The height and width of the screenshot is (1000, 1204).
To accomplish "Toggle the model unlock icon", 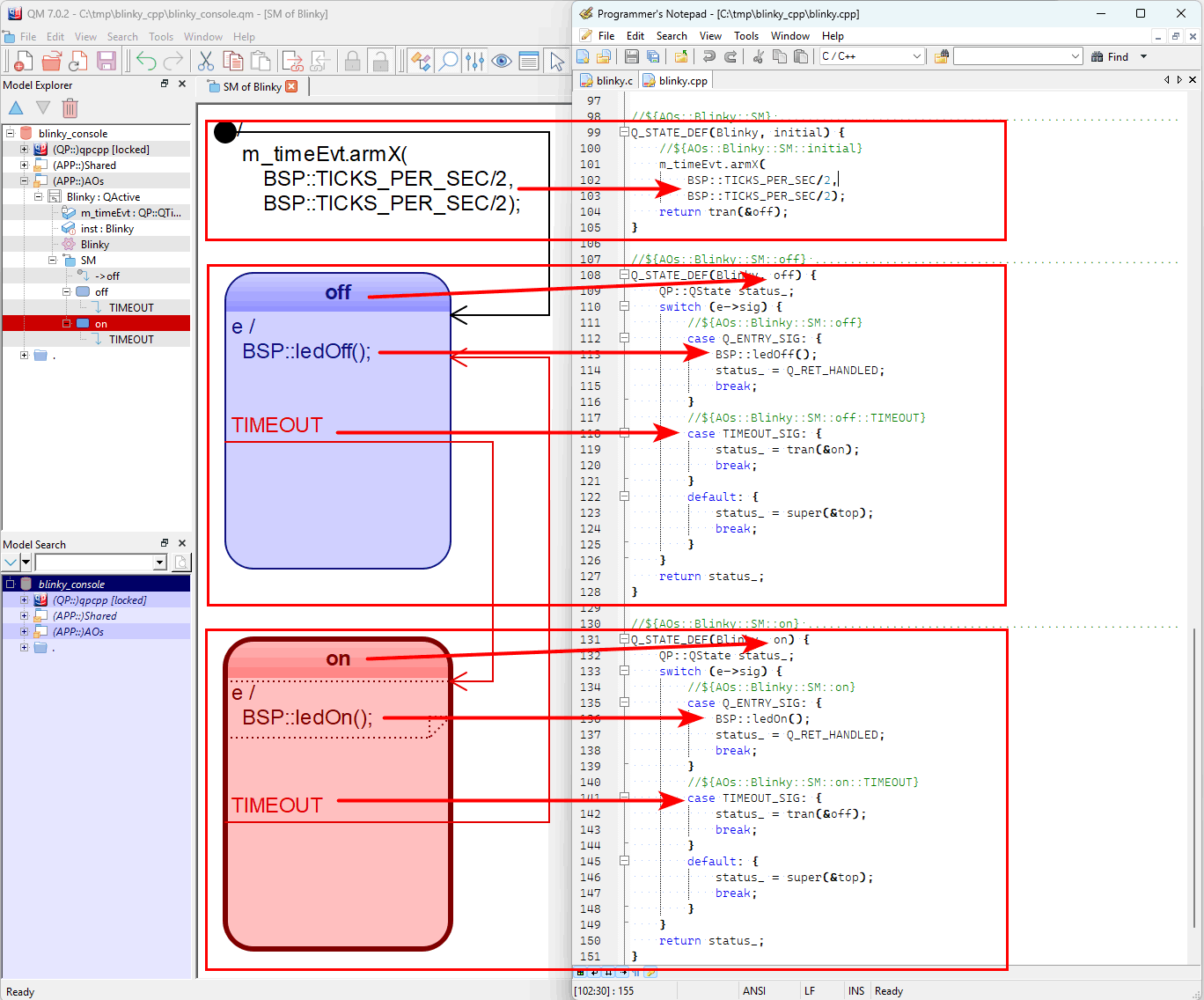I will coord(380,60).
